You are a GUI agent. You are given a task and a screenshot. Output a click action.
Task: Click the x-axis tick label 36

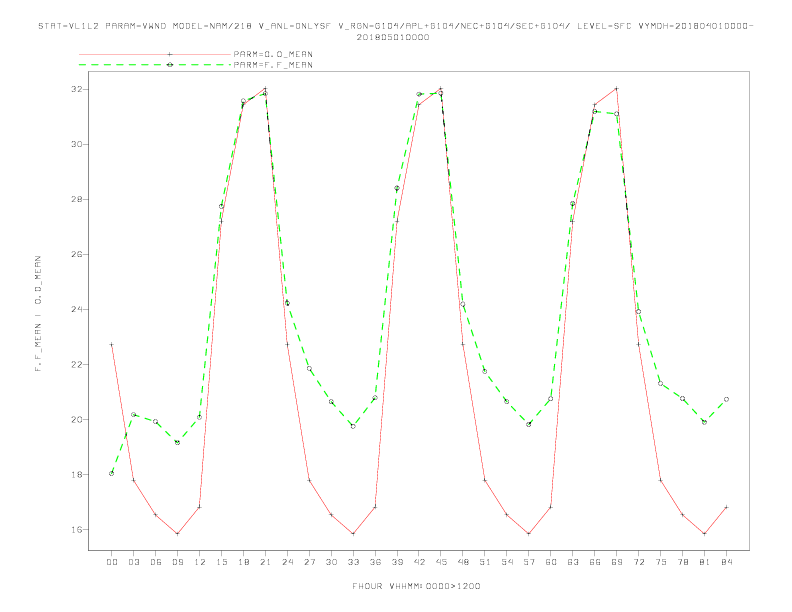[x=375, y=562]
